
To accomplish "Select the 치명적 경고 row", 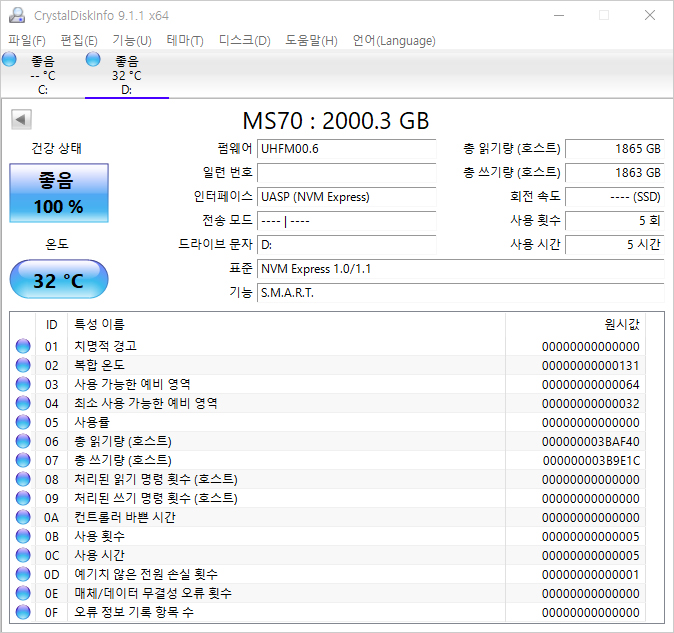I will [328, 346].
